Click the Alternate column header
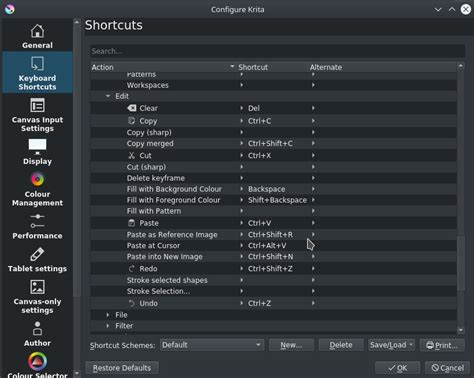This screenshot has width=474, height=378. 382,67
